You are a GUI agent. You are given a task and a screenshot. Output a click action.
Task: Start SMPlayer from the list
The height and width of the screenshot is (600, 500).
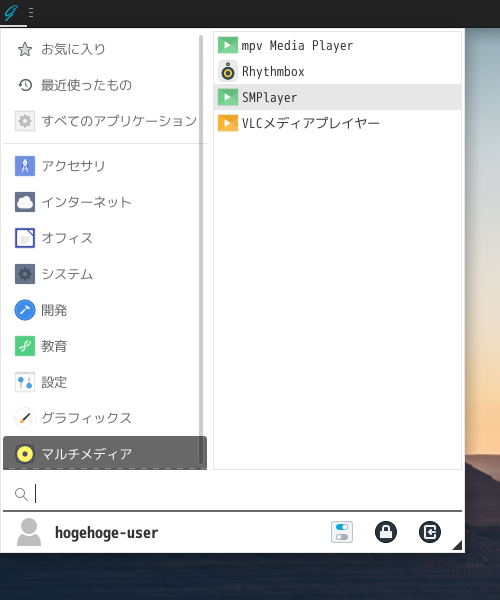pyautogui.click(x=337, y=97)
